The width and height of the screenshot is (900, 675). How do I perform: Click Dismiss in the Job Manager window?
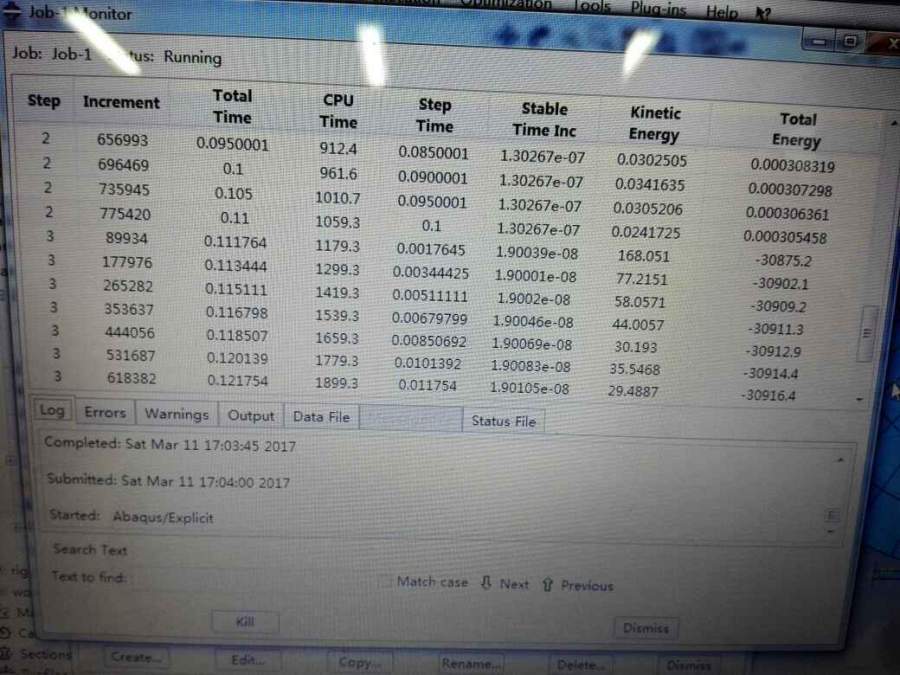[x=689, y=666]
